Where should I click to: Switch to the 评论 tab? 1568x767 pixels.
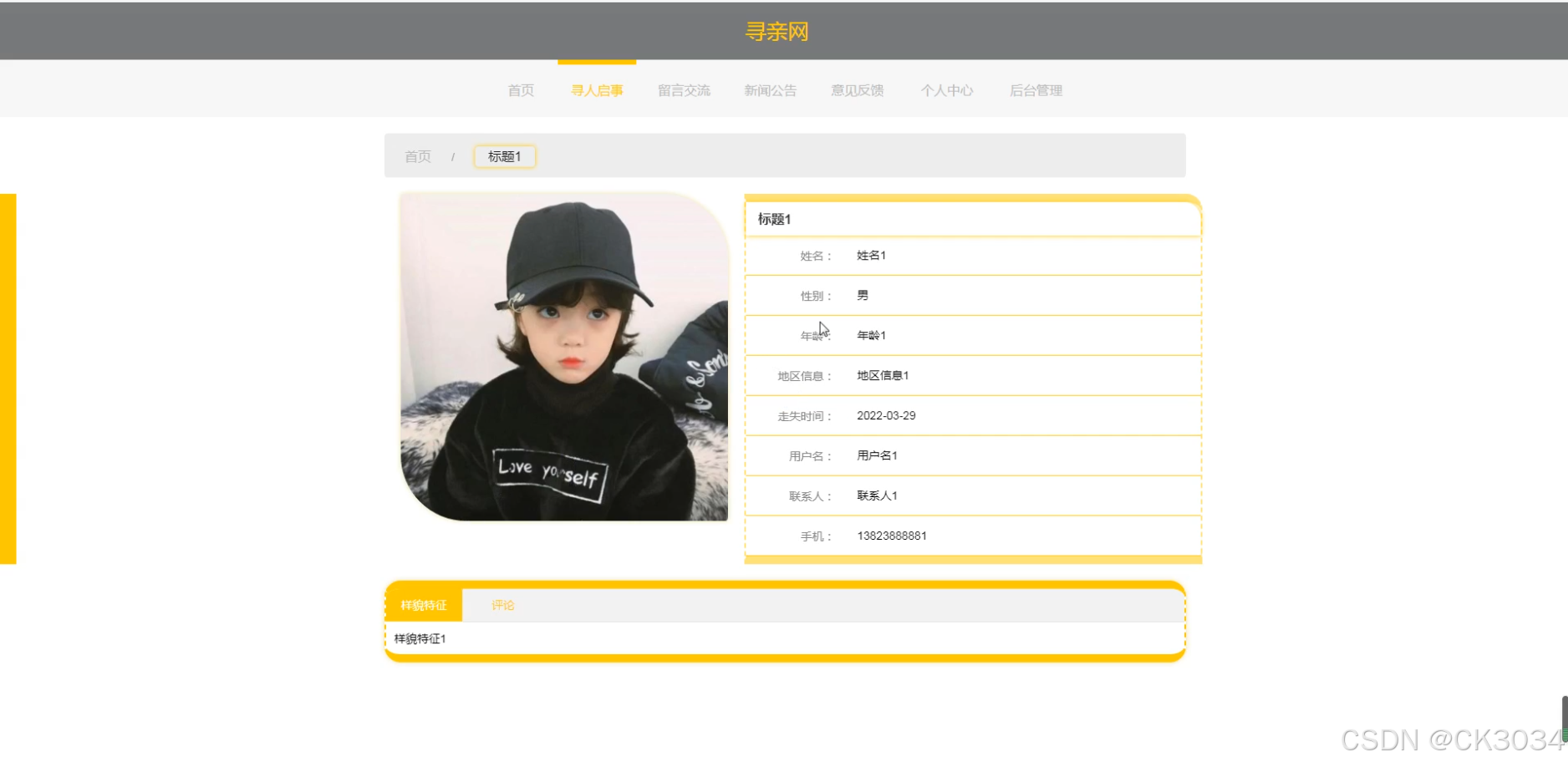click(x=502, y=605)
